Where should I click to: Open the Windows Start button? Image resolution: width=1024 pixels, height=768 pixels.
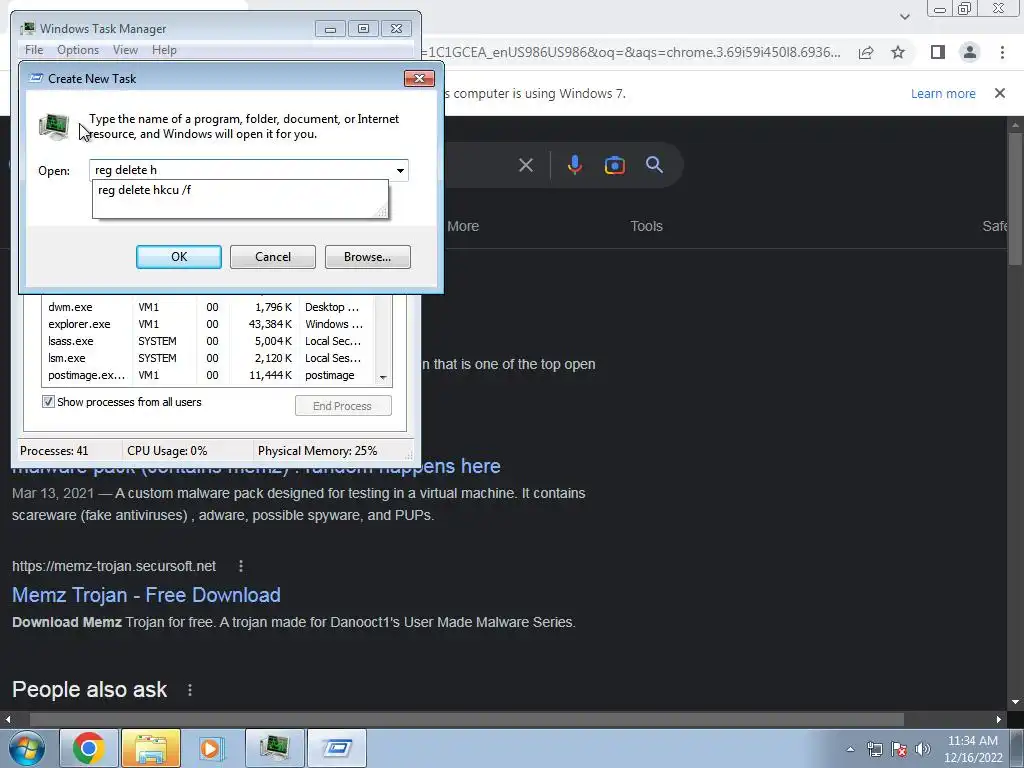coord(27,748)
